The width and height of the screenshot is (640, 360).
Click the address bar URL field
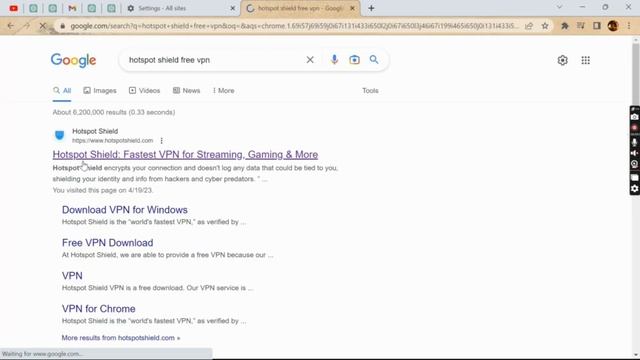point(294,26)
